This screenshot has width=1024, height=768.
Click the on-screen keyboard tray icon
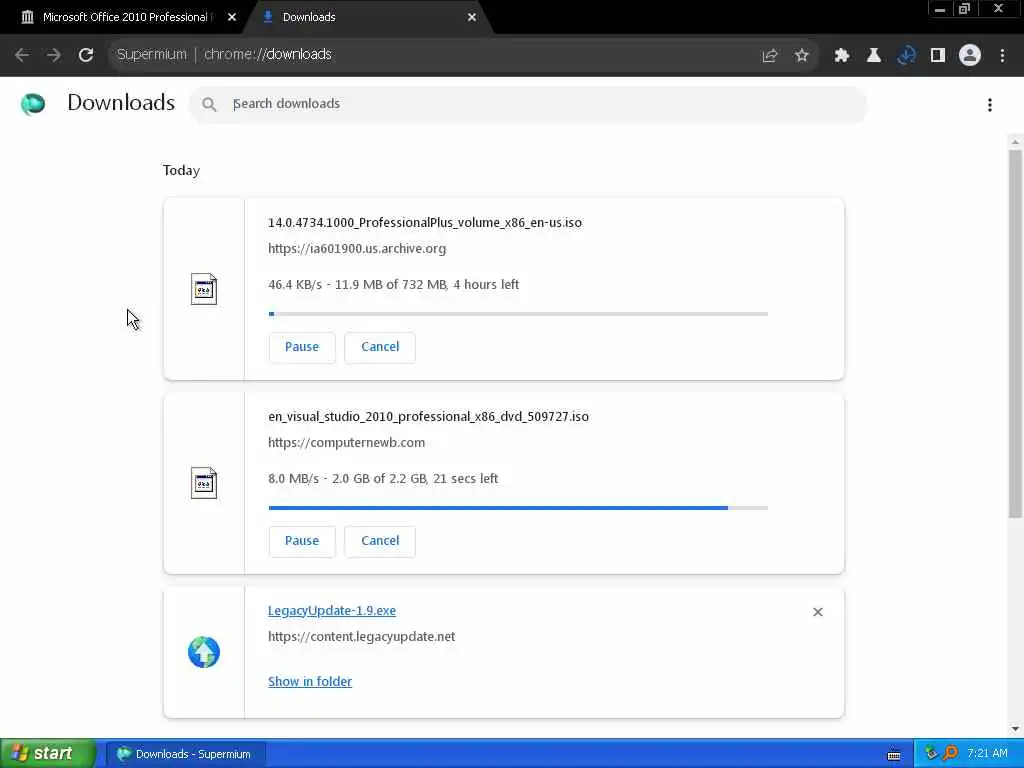pyautogui.click(x=894, y=755)
